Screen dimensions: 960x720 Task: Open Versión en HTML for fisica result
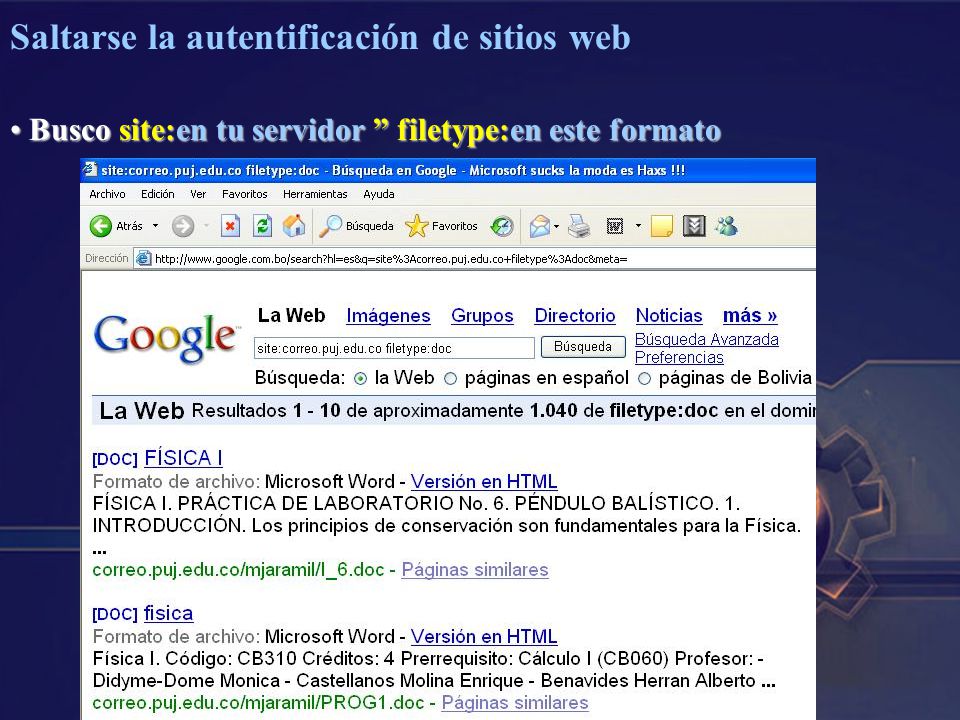[x=484, y=637]
